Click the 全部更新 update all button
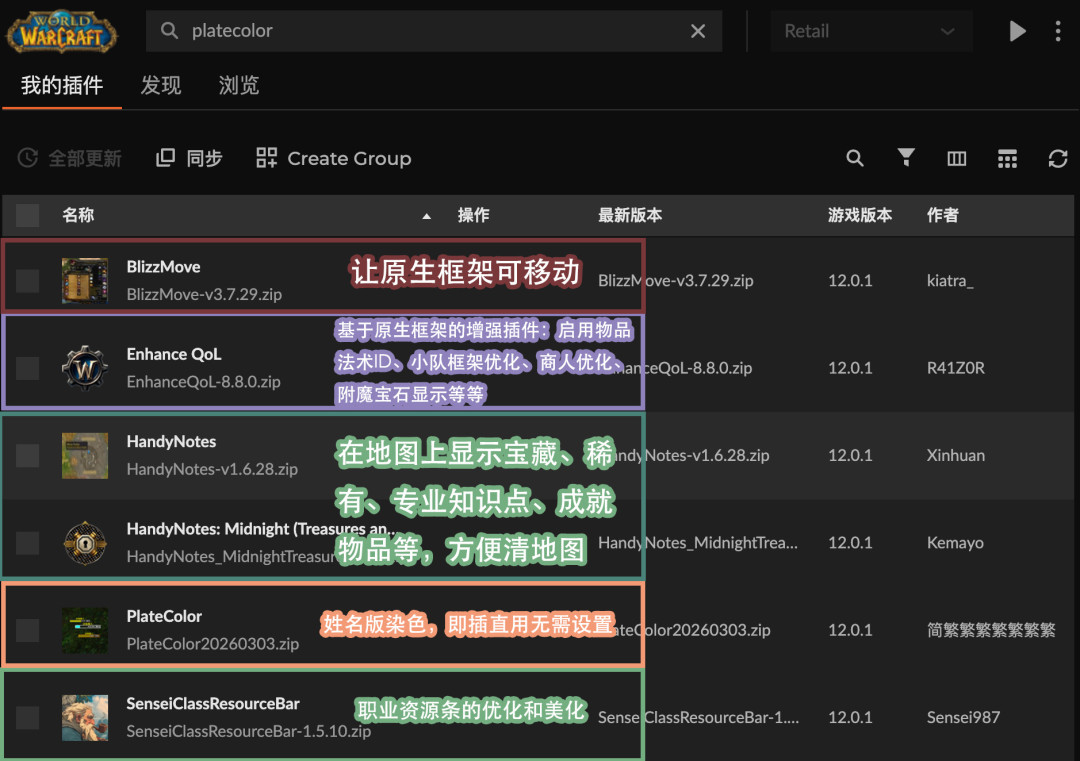Image resolution: width=1080 pixels, height=761 pixels. tap(70, 158)
